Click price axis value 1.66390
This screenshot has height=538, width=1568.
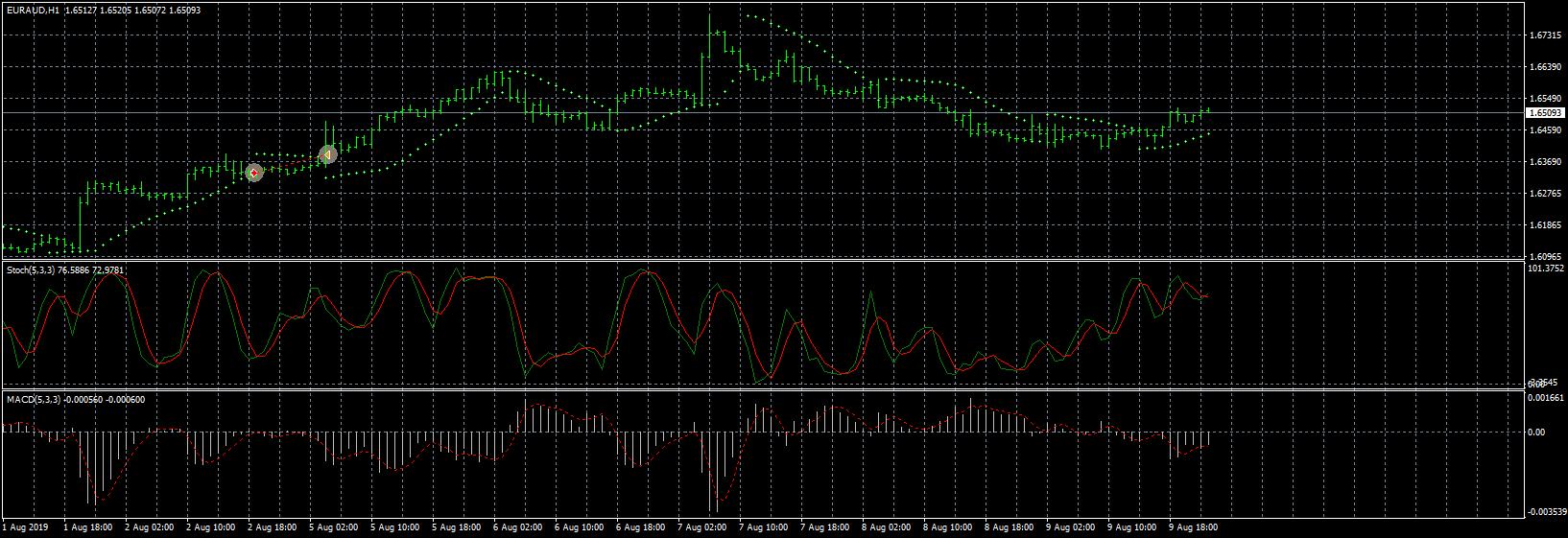(x=1544, y=67)
